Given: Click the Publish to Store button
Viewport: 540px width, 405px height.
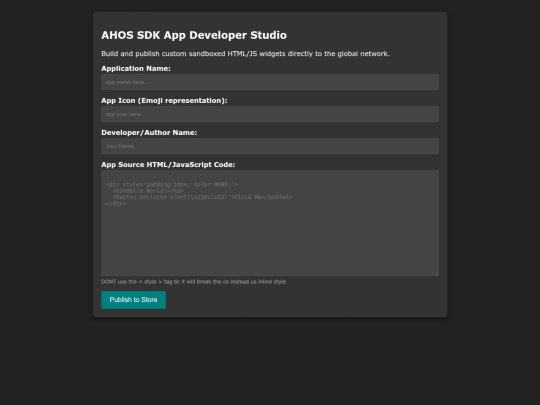Looking at the screenshot, I should (x=133, y=300).
